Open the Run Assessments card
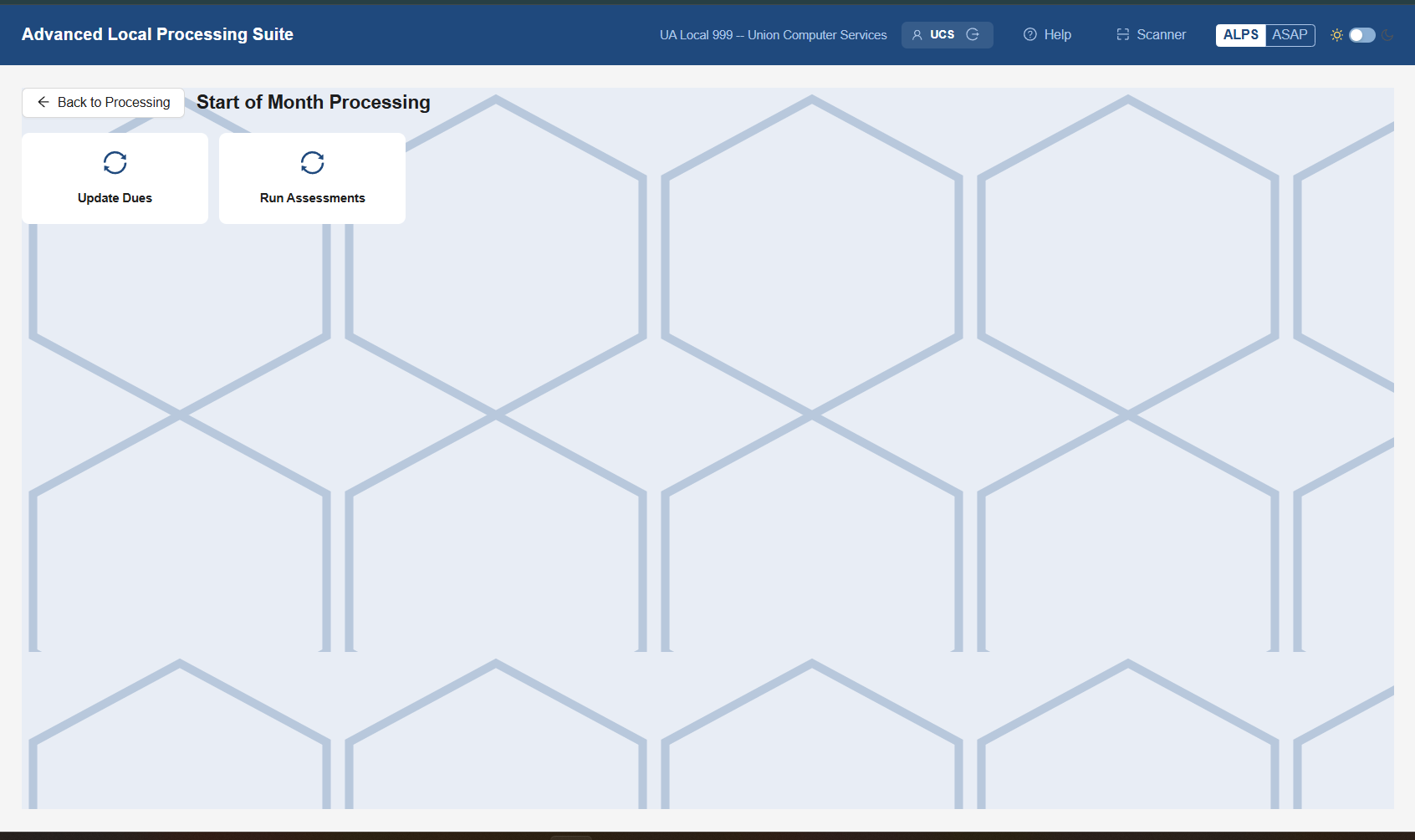 tap(312, 178)
